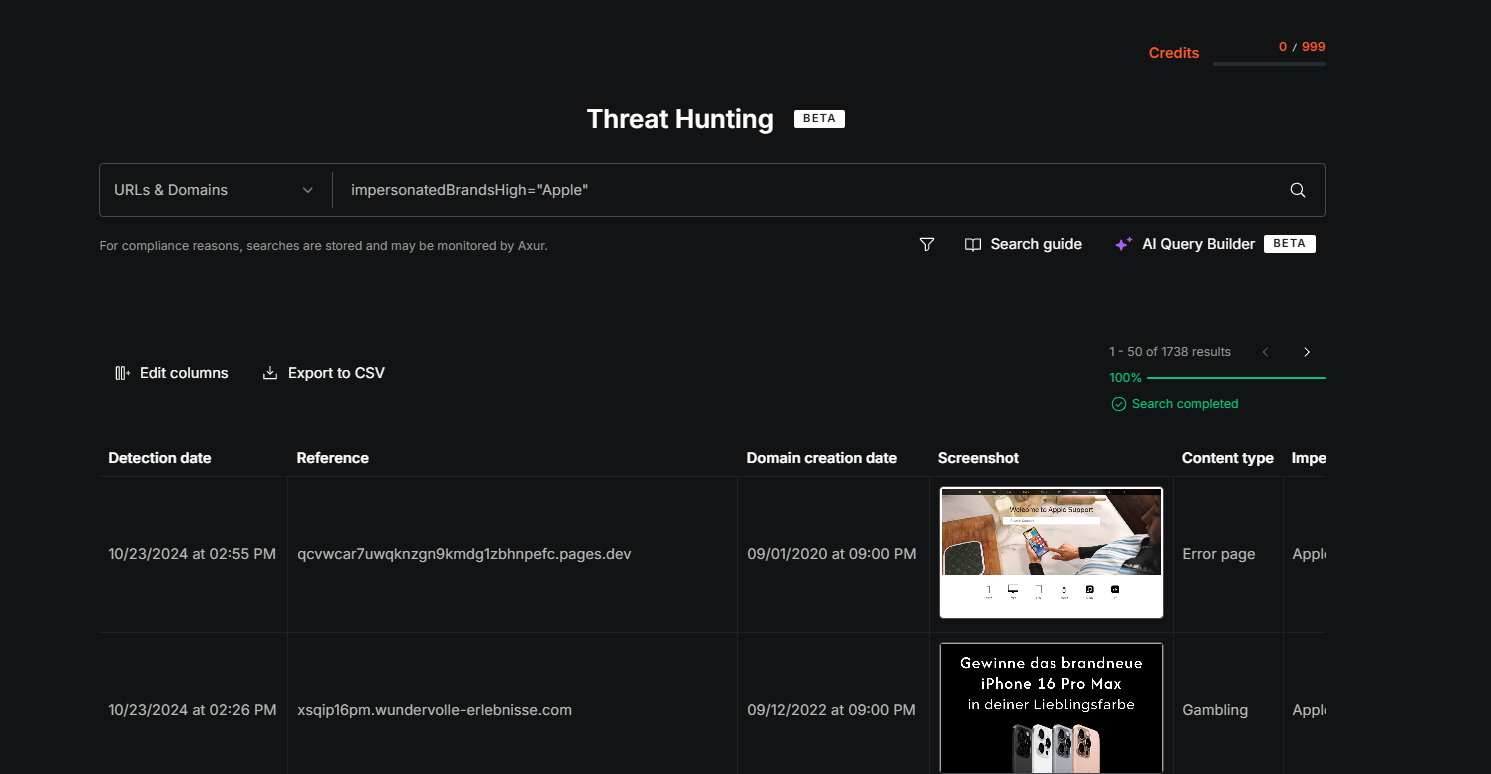The image size is (1491, 774).
Task: Click AI Query Builder button
Action: click(x=1215, y=244)
